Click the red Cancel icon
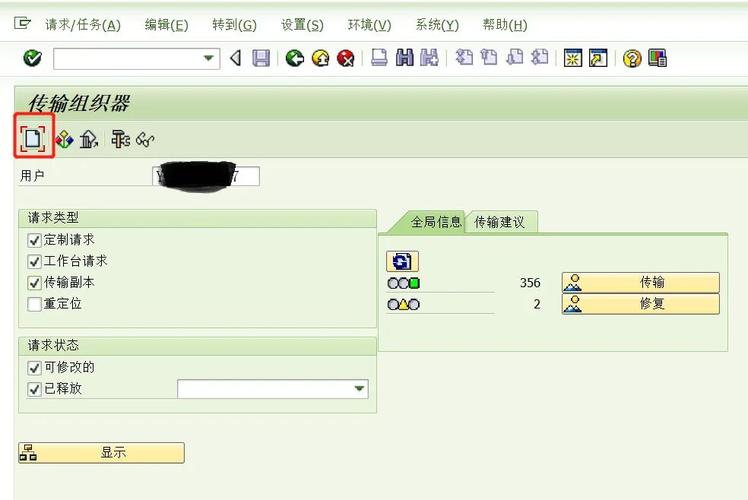The image size is (748, 500). [346, 58]
